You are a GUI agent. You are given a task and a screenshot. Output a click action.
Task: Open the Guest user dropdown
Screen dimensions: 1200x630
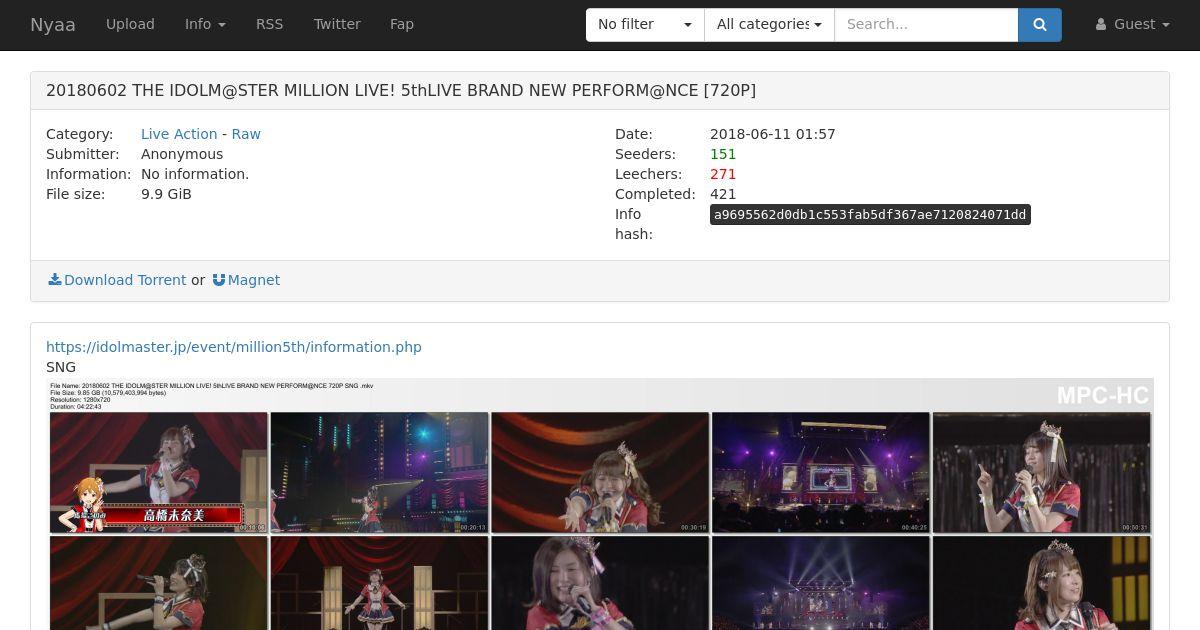[x=1132, y=24]
